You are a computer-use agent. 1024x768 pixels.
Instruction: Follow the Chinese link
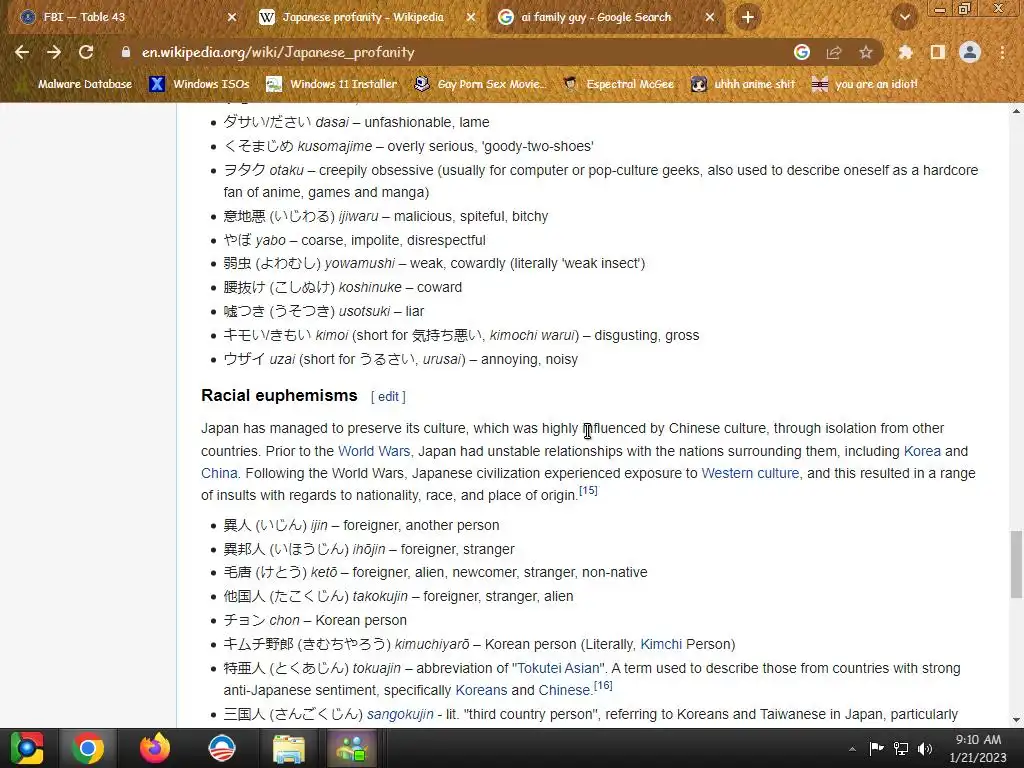(564, 691)
